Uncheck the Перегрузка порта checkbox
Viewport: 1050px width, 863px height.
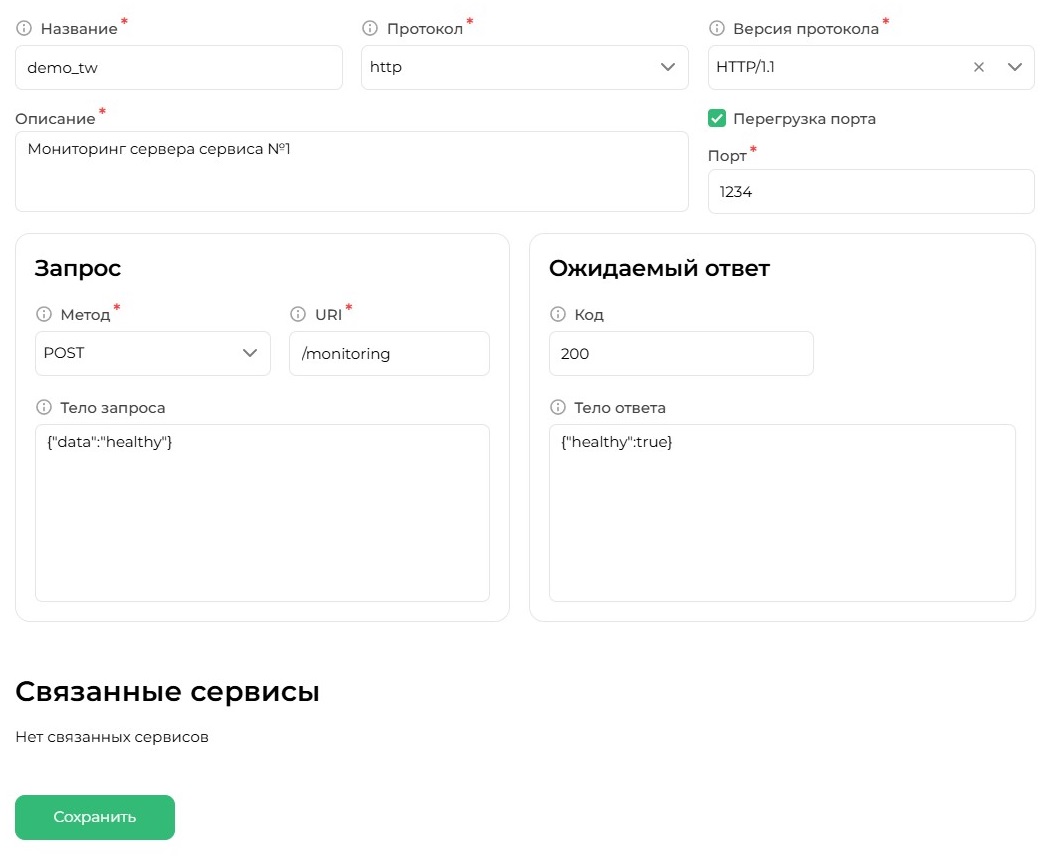(717, 118)
